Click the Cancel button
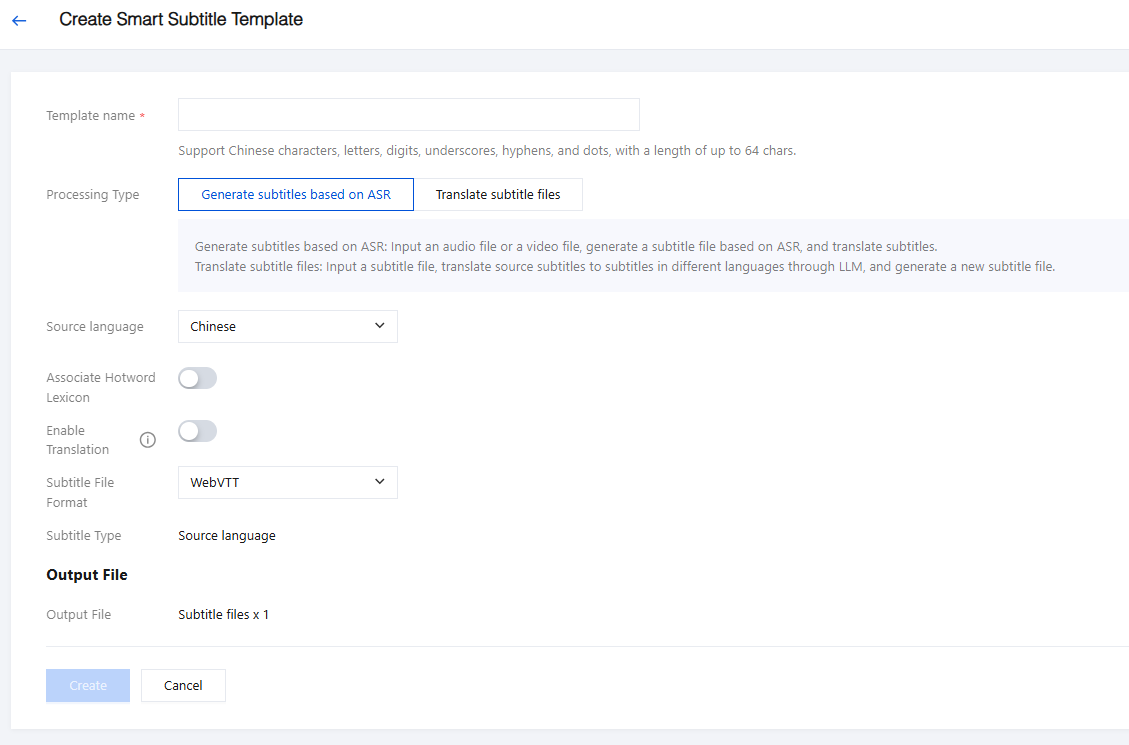 [x=183, y=685]
